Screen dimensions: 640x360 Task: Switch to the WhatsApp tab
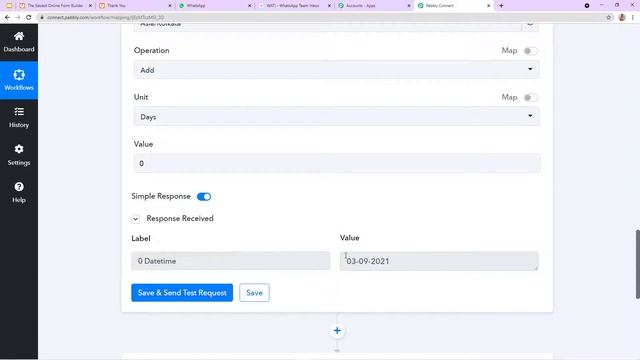tap(215, 6)
